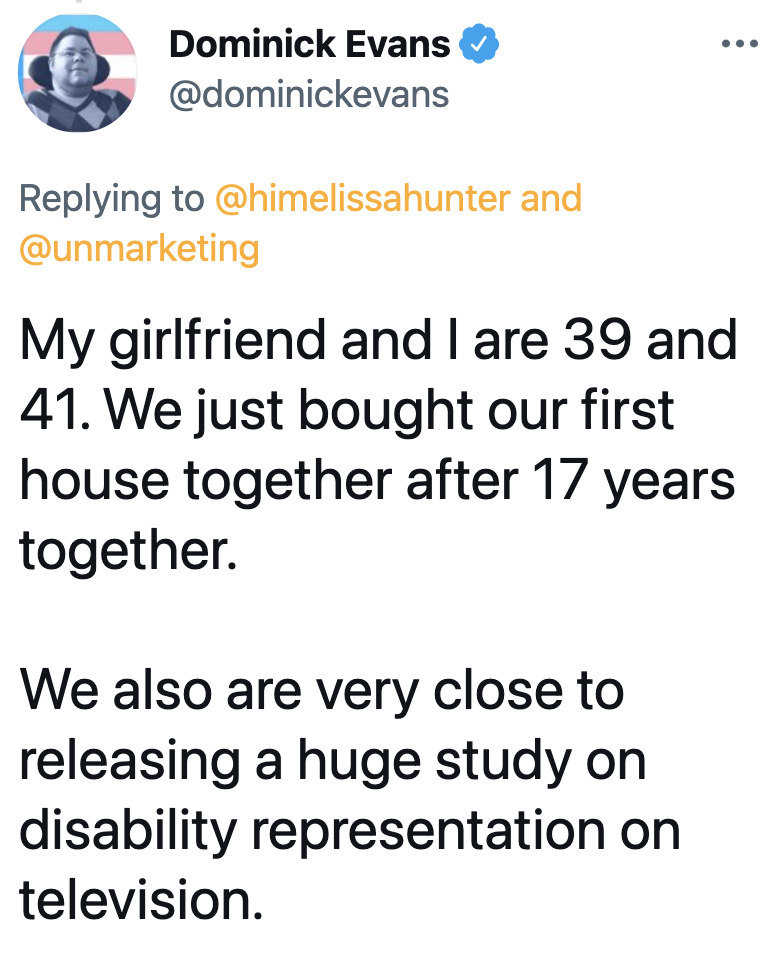The image size is (776, 954).
Task: Click the @dominickevans handle
Action: (309, 95)
